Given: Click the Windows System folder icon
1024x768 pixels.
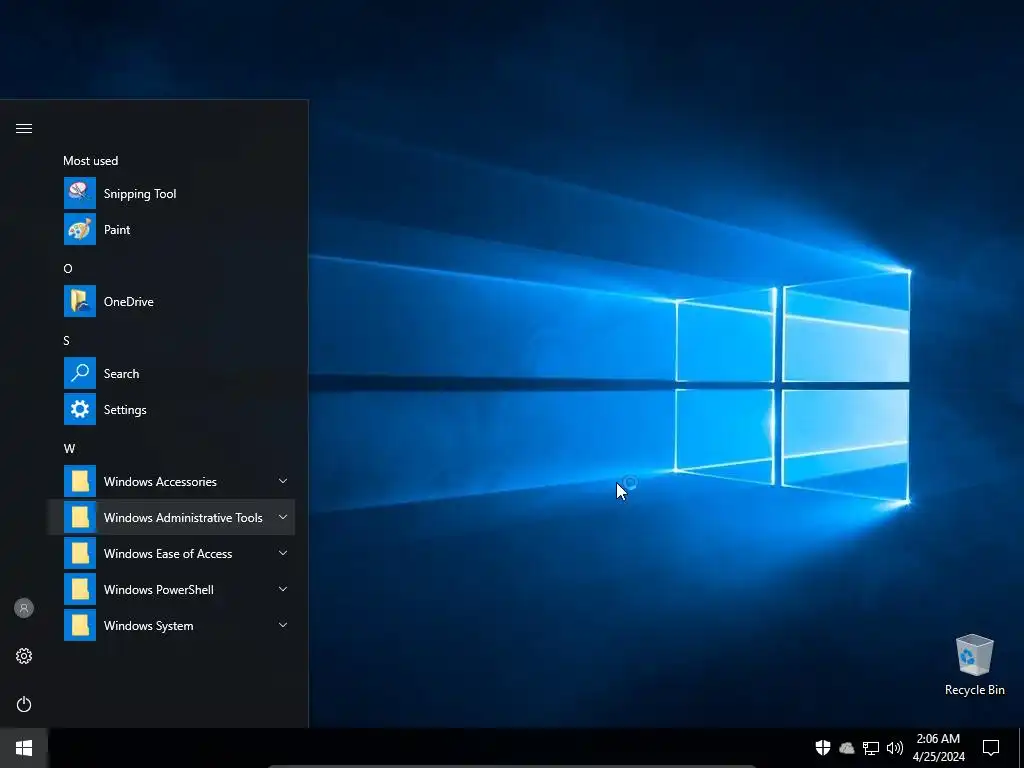Looking at the screenshot, I should coord(80,625).
